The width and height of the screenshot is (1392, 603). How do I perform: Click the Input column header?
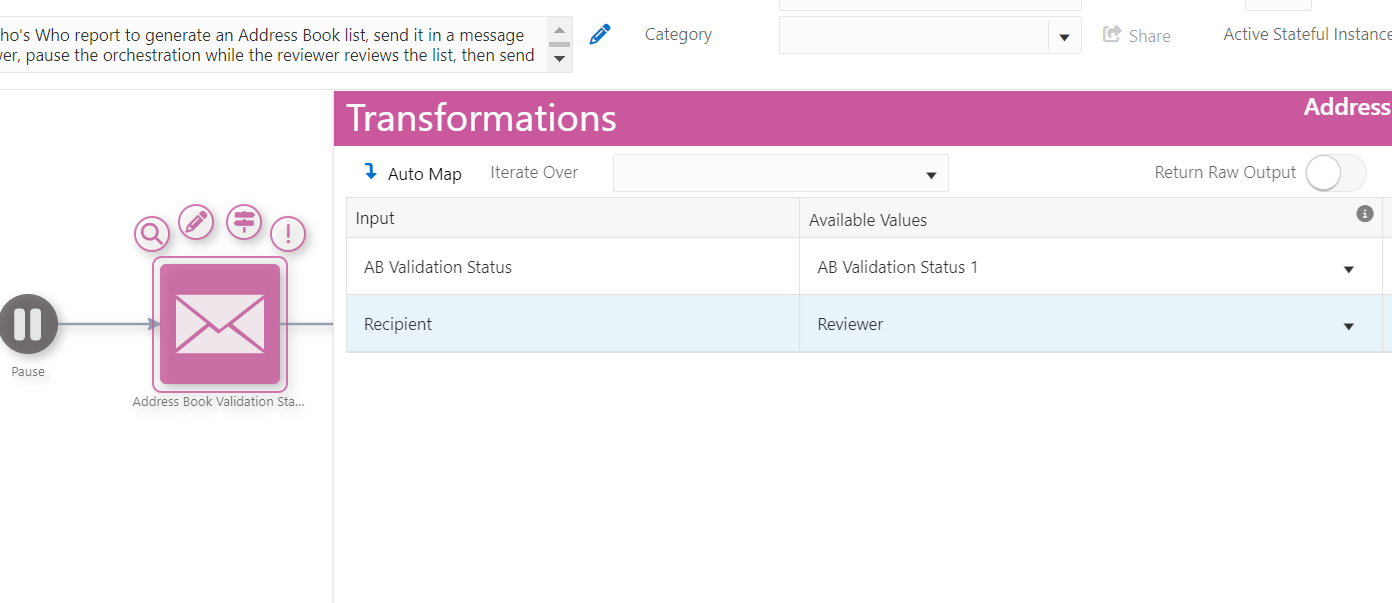573,218
